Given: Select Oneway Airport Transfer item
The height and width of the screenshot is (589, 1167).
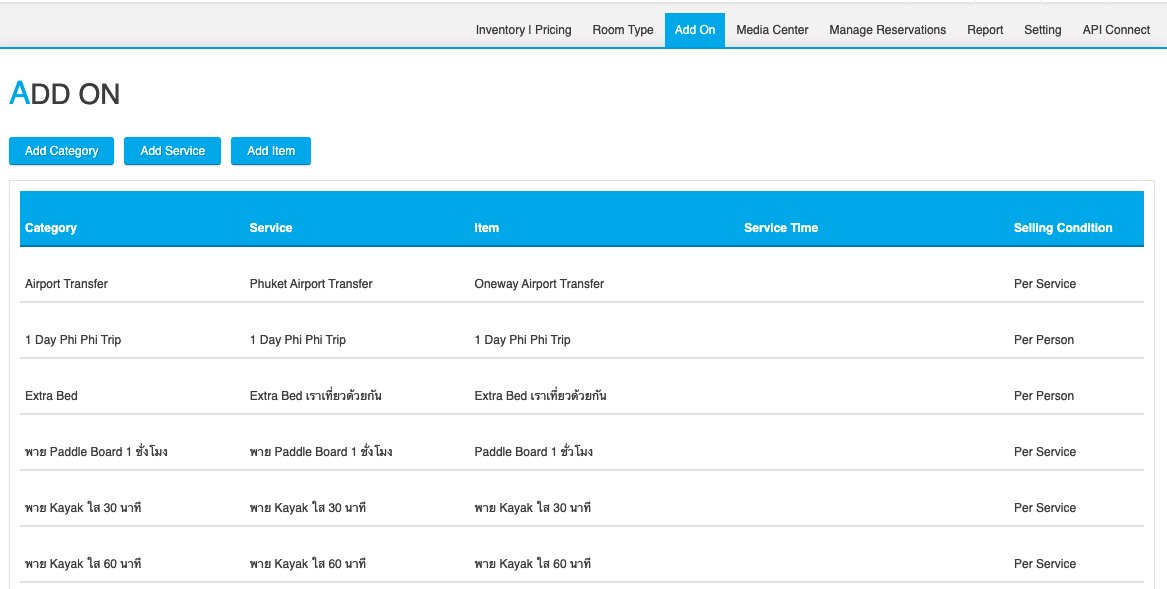Looking at the screenshot, I should pyautogui.click(x=539, y=284).
